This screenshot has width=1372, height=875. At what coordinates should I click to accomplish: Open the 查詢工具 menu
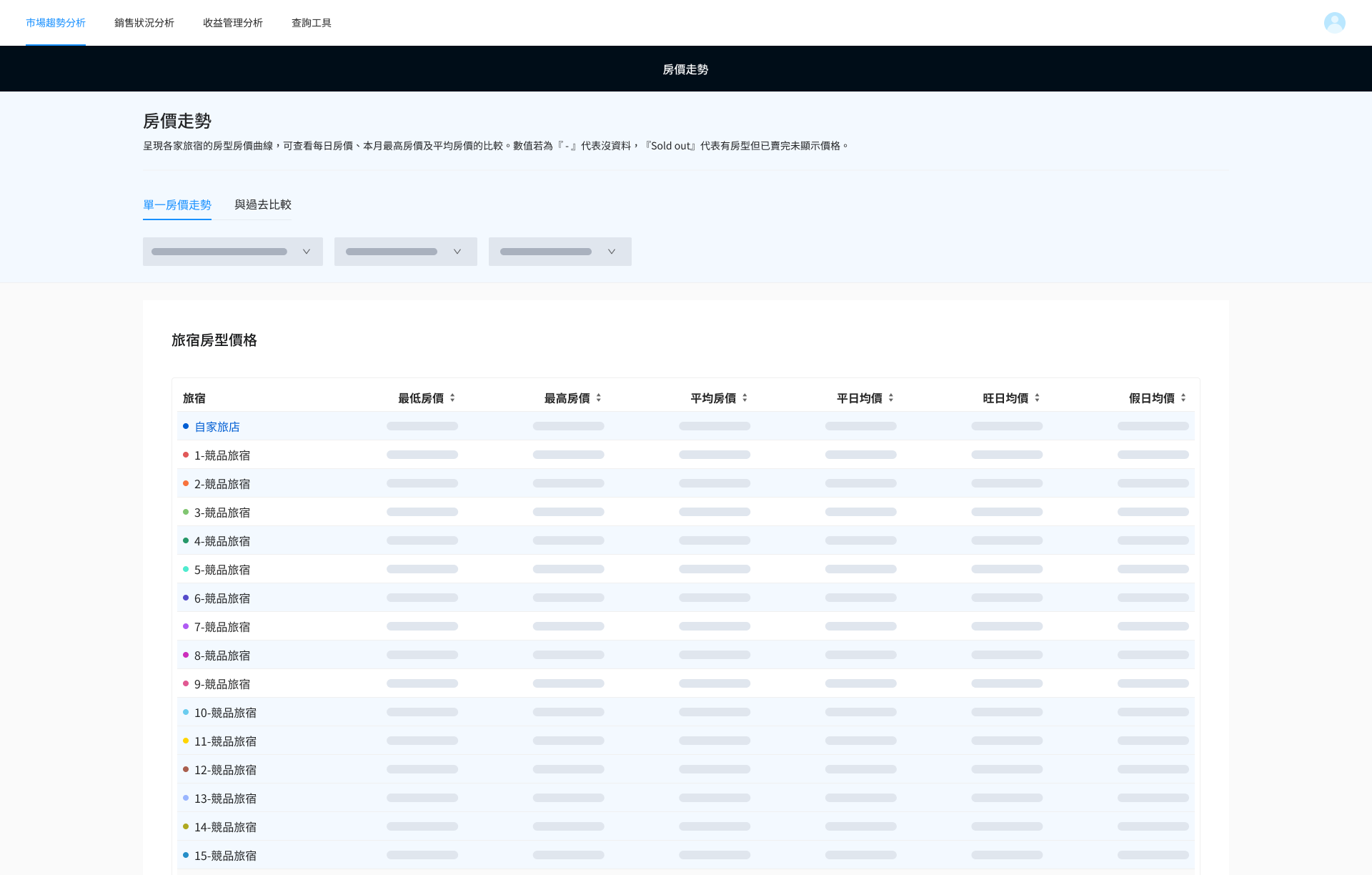click(312, 23)
